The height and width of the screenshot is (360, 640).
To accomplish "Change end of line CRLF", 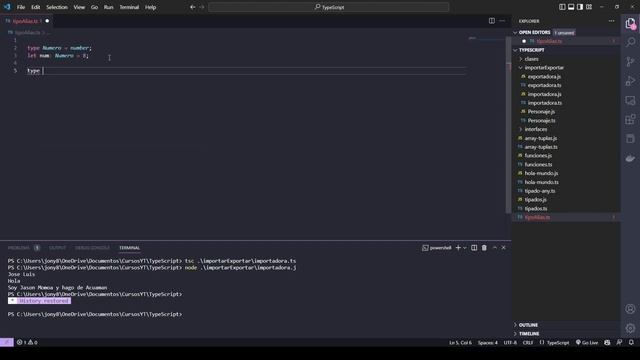I will pos(528,342).
